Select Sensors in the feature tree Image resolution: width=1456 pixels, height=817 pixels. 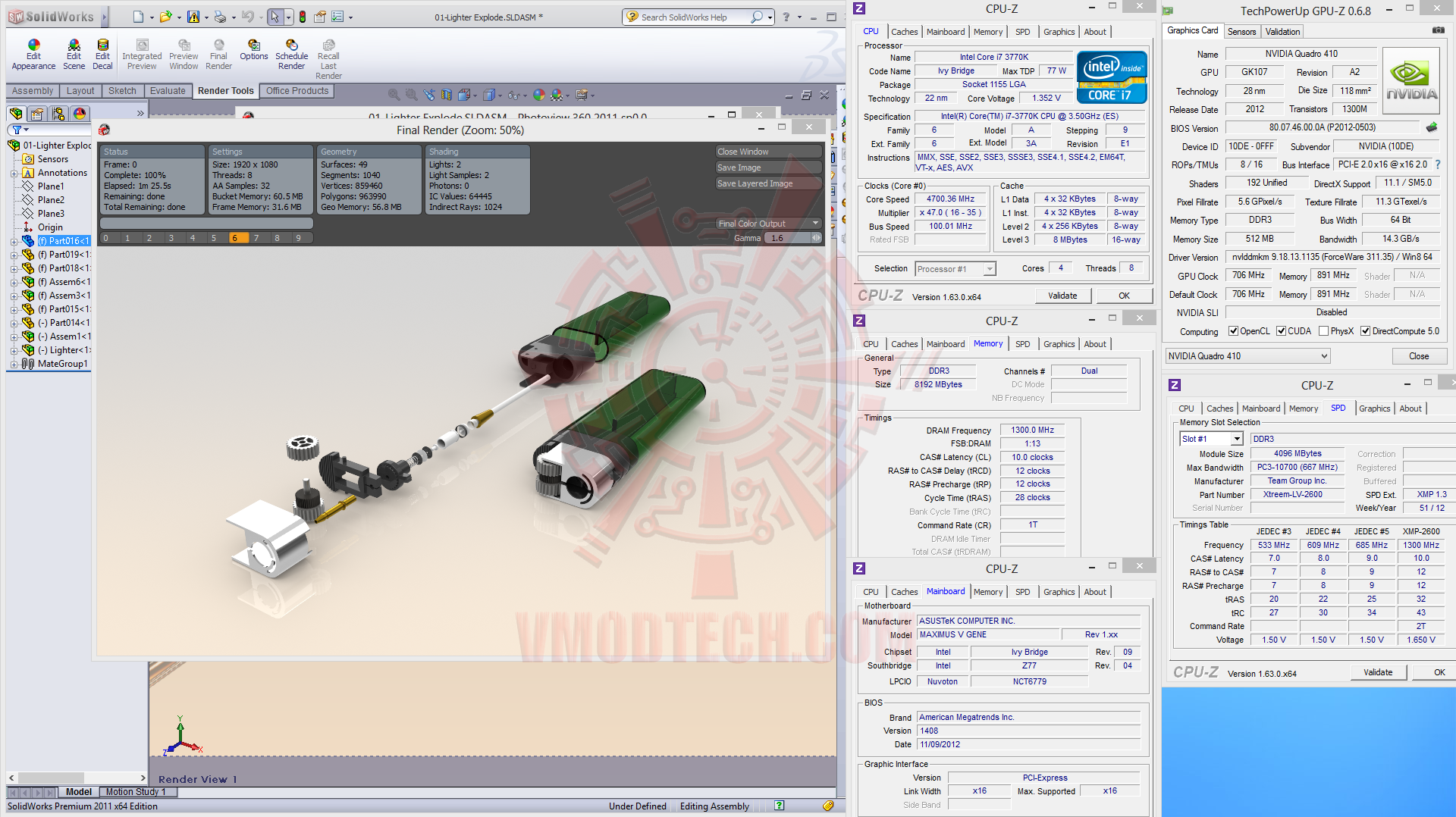coord(52,159)
